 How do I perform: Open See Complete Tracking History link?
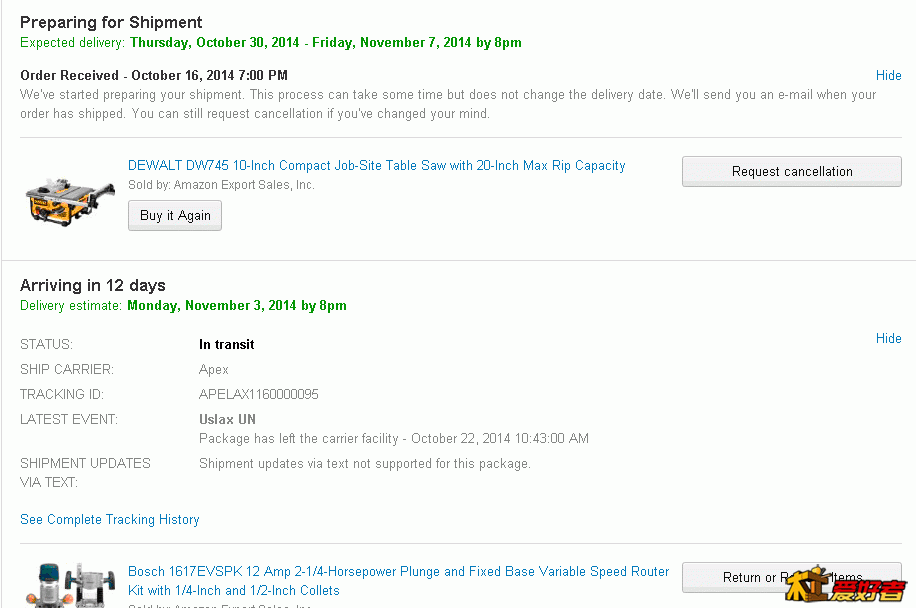[110, 519]
